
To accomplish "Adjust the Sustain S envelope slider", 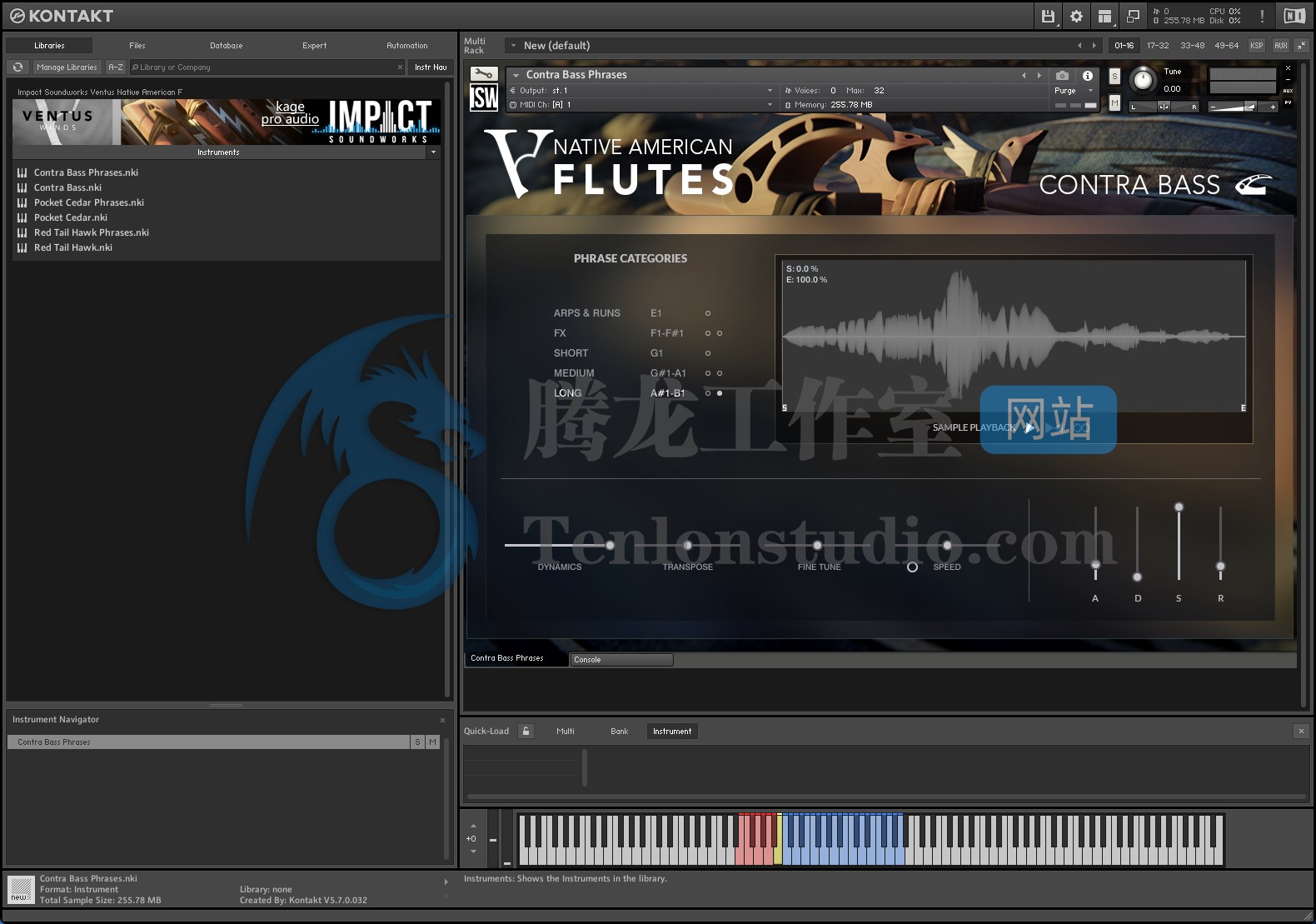I will pyautogui.click(x=1179, y=507).
